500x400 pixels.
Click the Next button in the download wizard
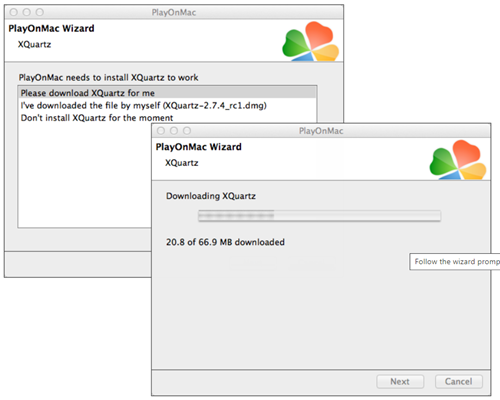click(400, 381)
